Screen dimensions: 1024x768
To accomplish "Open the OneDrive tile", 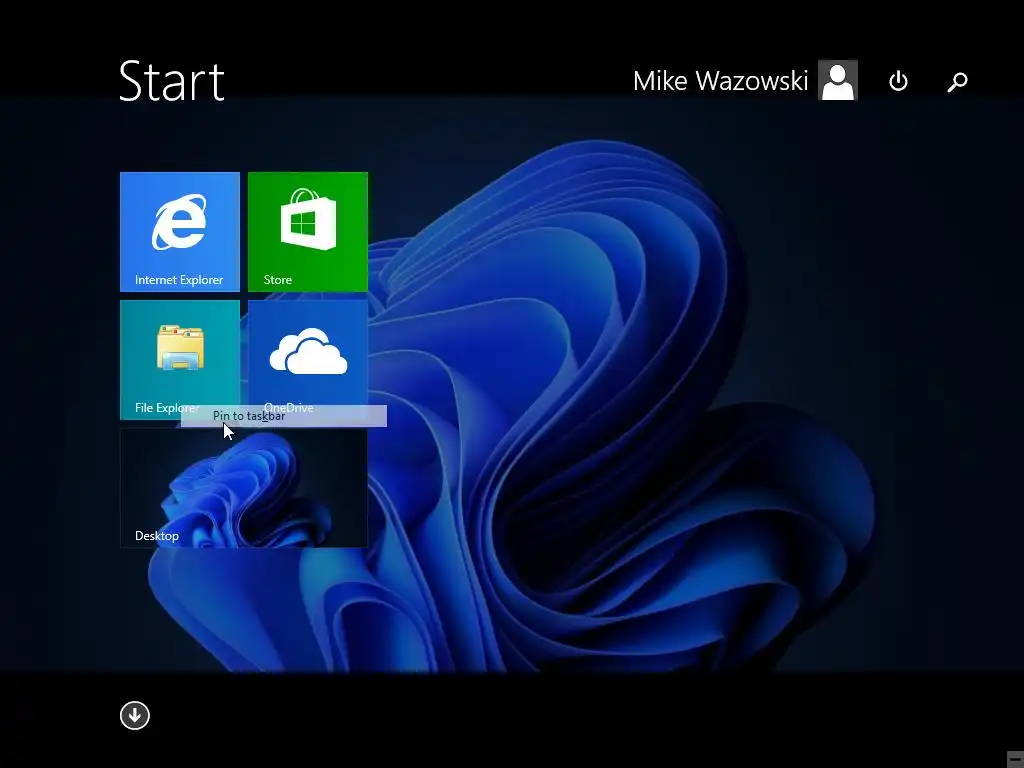I will tap(308, 359).
